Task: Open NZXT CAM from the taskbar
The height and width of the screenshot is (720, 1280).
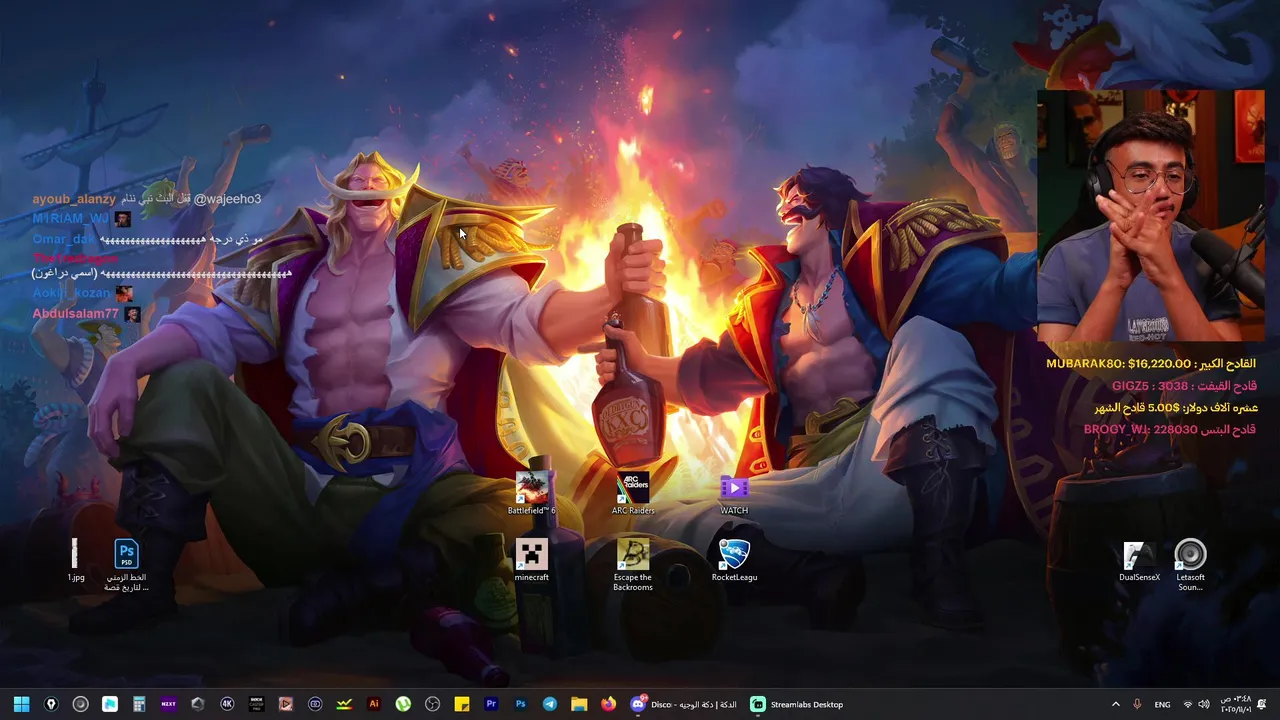Action: tap(168, 704)
